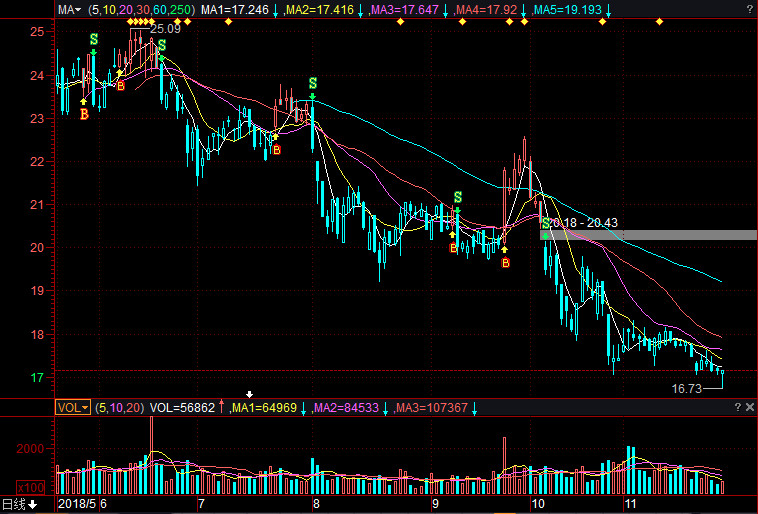Expand the 日线 period selector

coord(19,505)
